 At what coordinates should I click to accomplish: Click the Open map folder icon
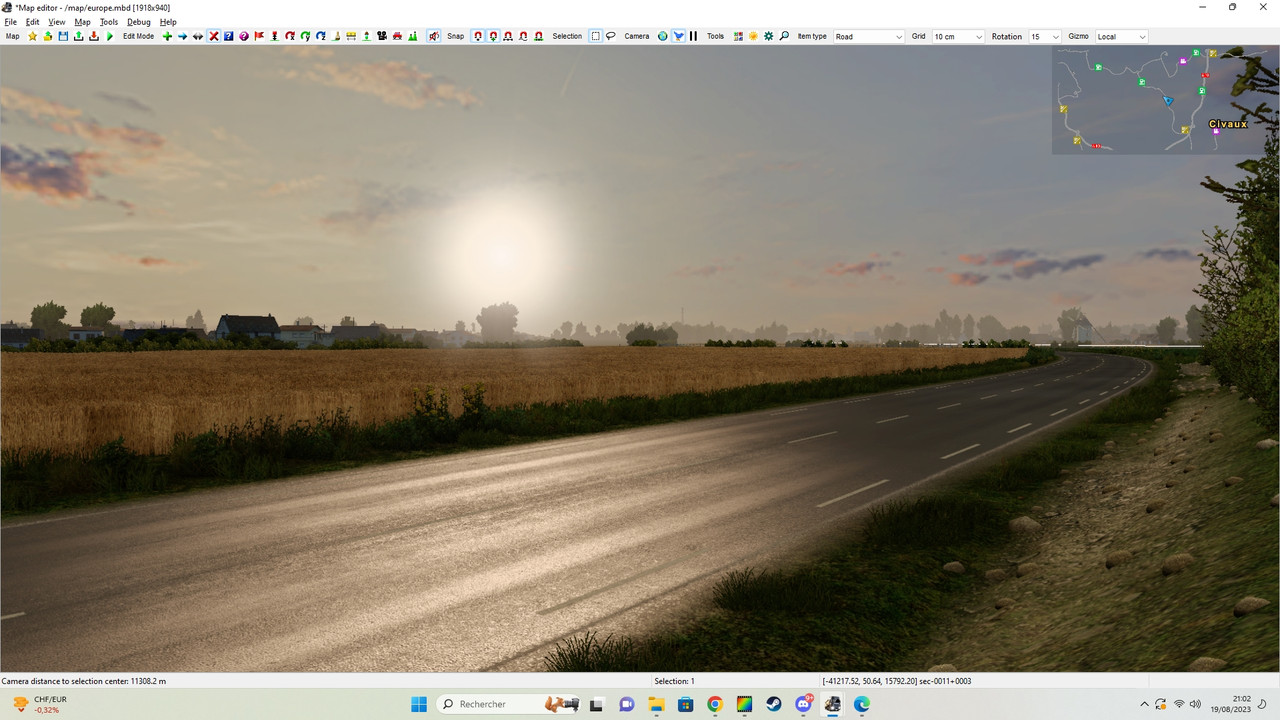[47, 36]
